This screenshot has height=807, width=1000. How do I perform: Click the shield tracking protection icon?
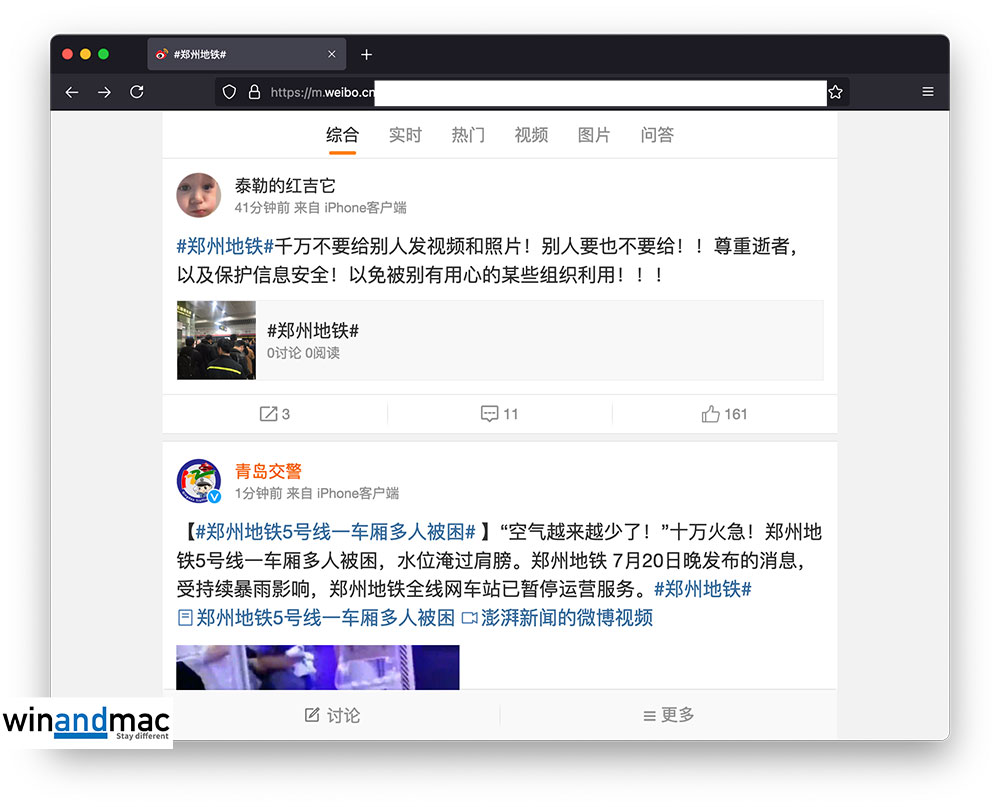229,92
